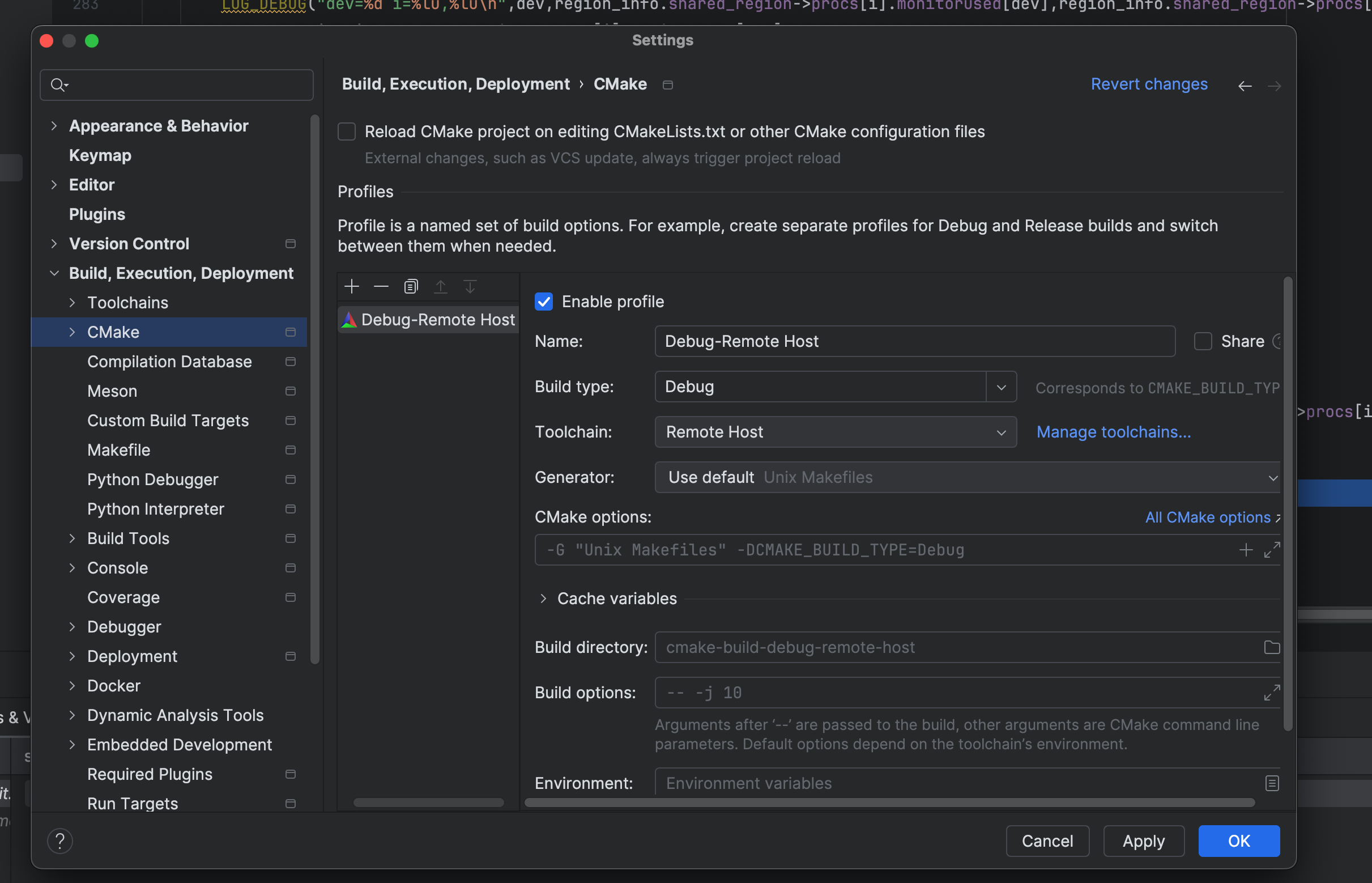Screen dimensions: 1372x883
Task: Click the environment variables edit icon
Action: click(x=1272, y=783)
